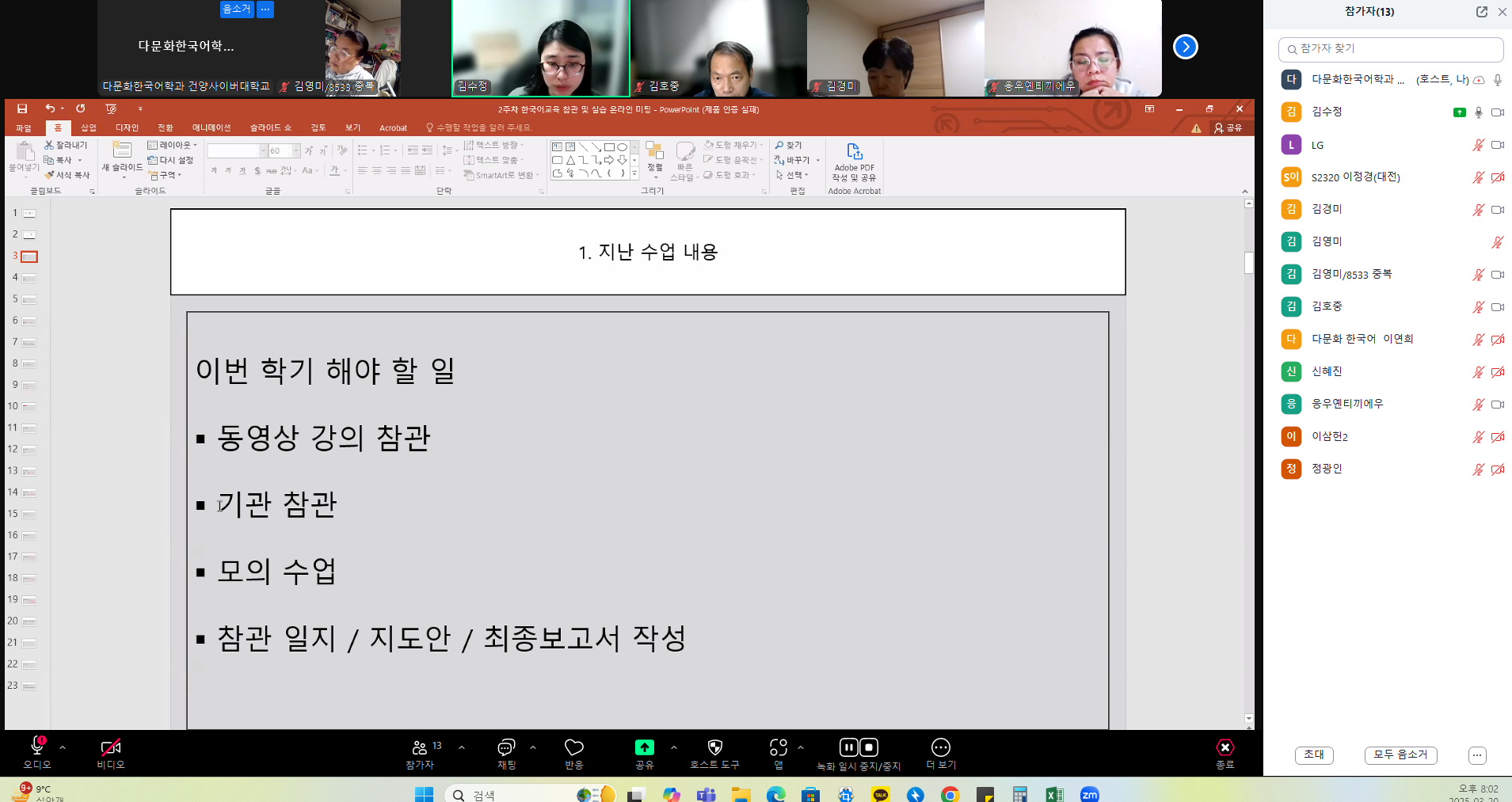The width and height of the screenshot is (1512, 802).
Task: Open the 파일 ribbon tab
Action: pyautogui.click(x=24, y=127)
